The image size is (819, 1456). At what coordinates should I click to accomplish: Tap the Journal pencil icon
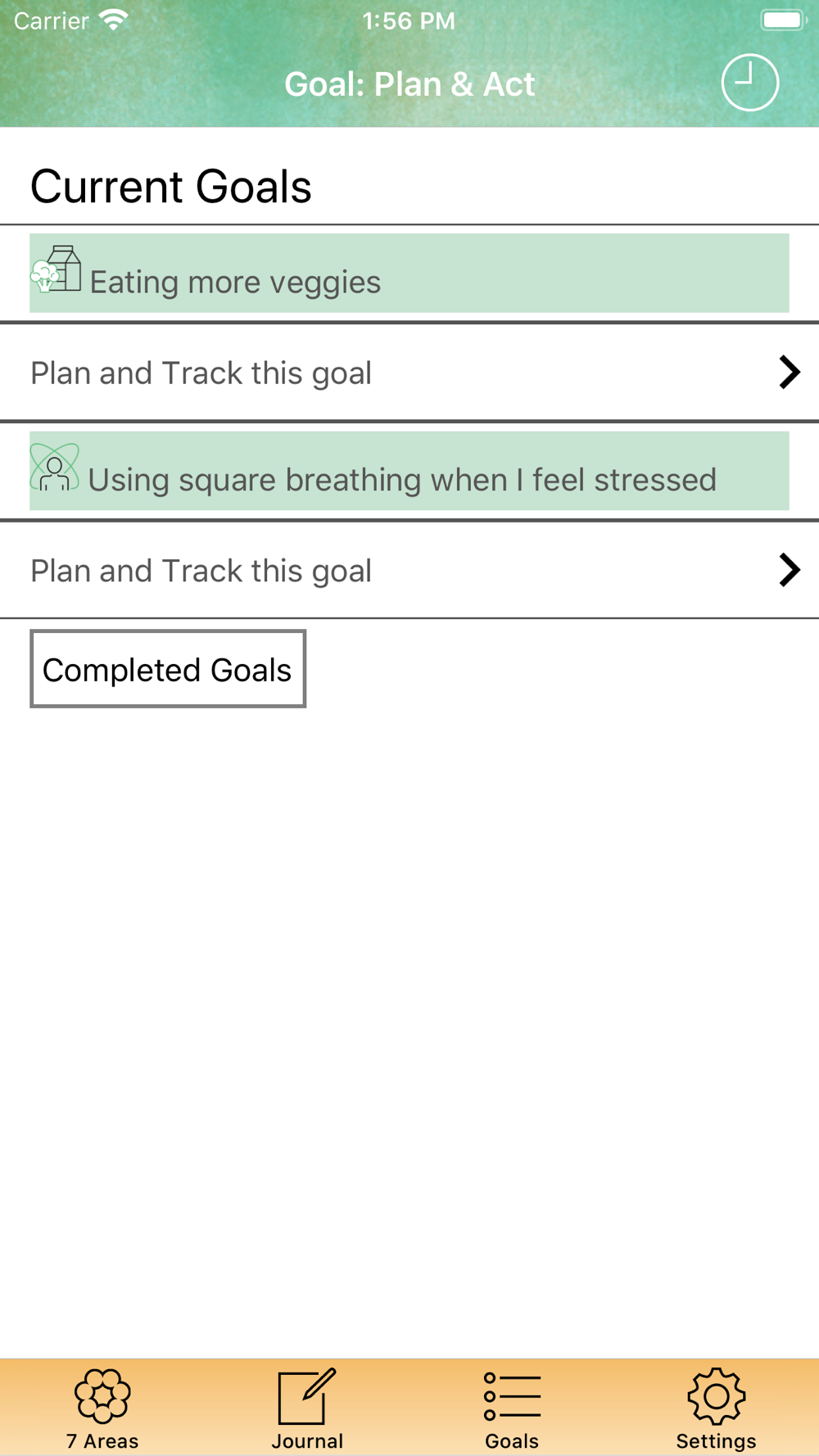(x=307, y=1395)
